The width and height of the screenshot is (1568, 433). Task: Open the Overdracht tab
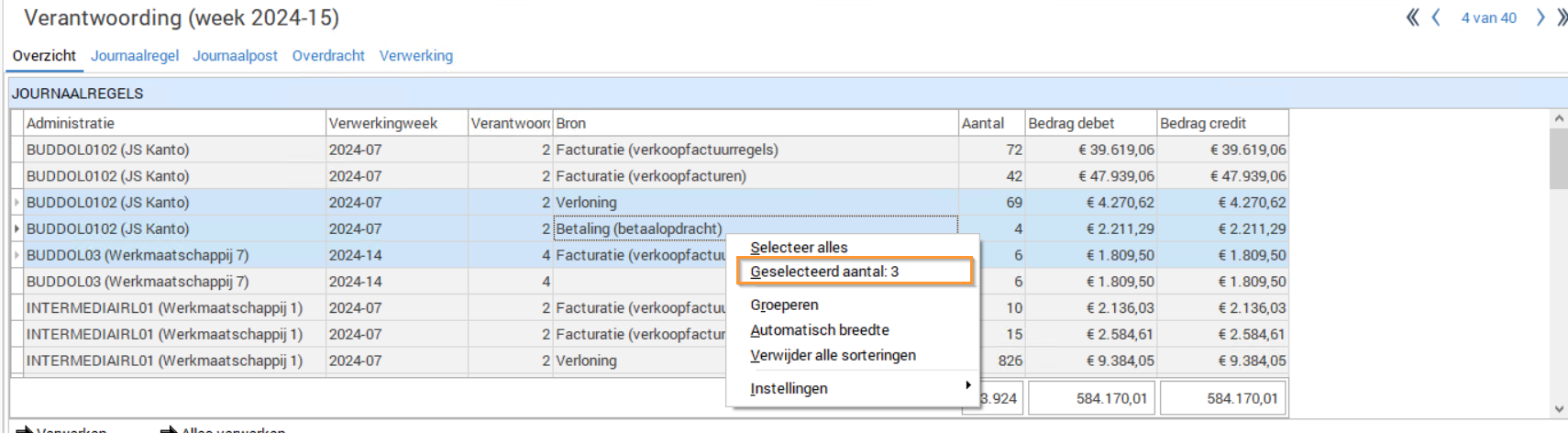[328, 56]
